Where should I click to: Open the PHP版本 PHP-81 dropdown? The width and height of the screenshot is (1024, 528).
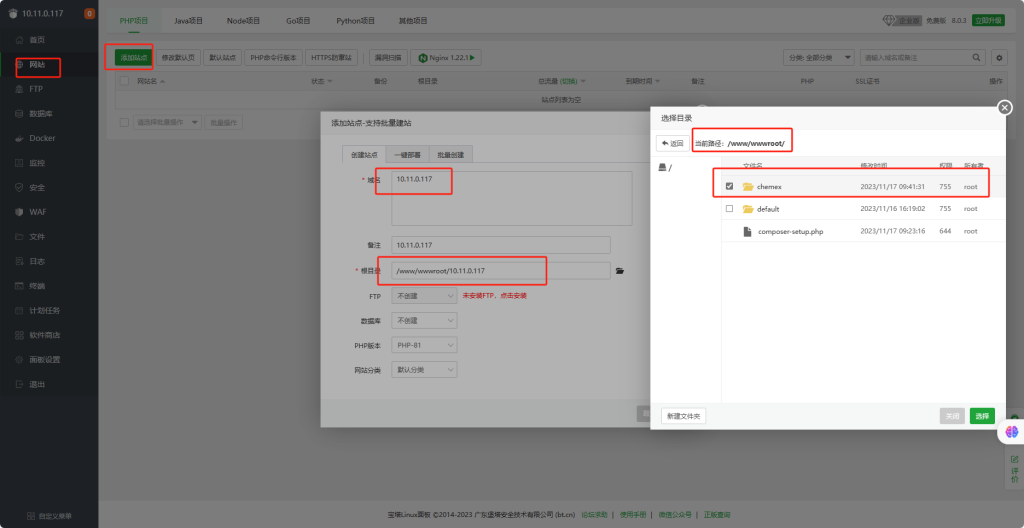pyautogui.click(x=424, y=345)
